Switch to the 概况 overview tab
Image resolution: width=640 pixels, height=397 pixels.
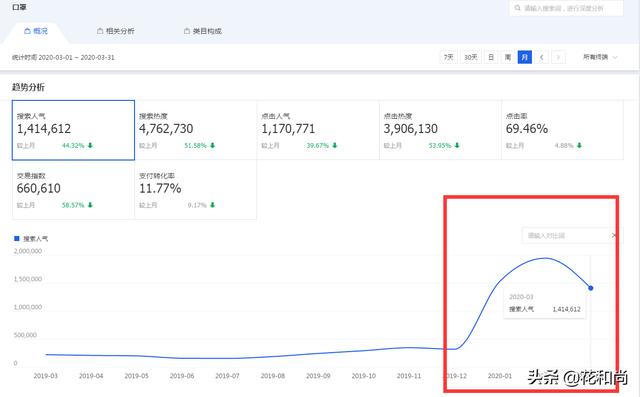(36, 31)
